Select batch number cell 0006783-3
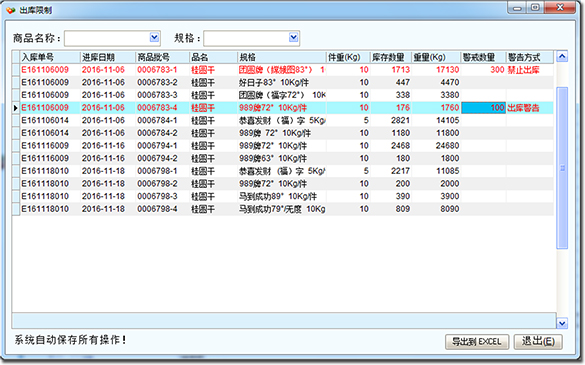Viewport: 585px width, 365px height. coord(162,95)
